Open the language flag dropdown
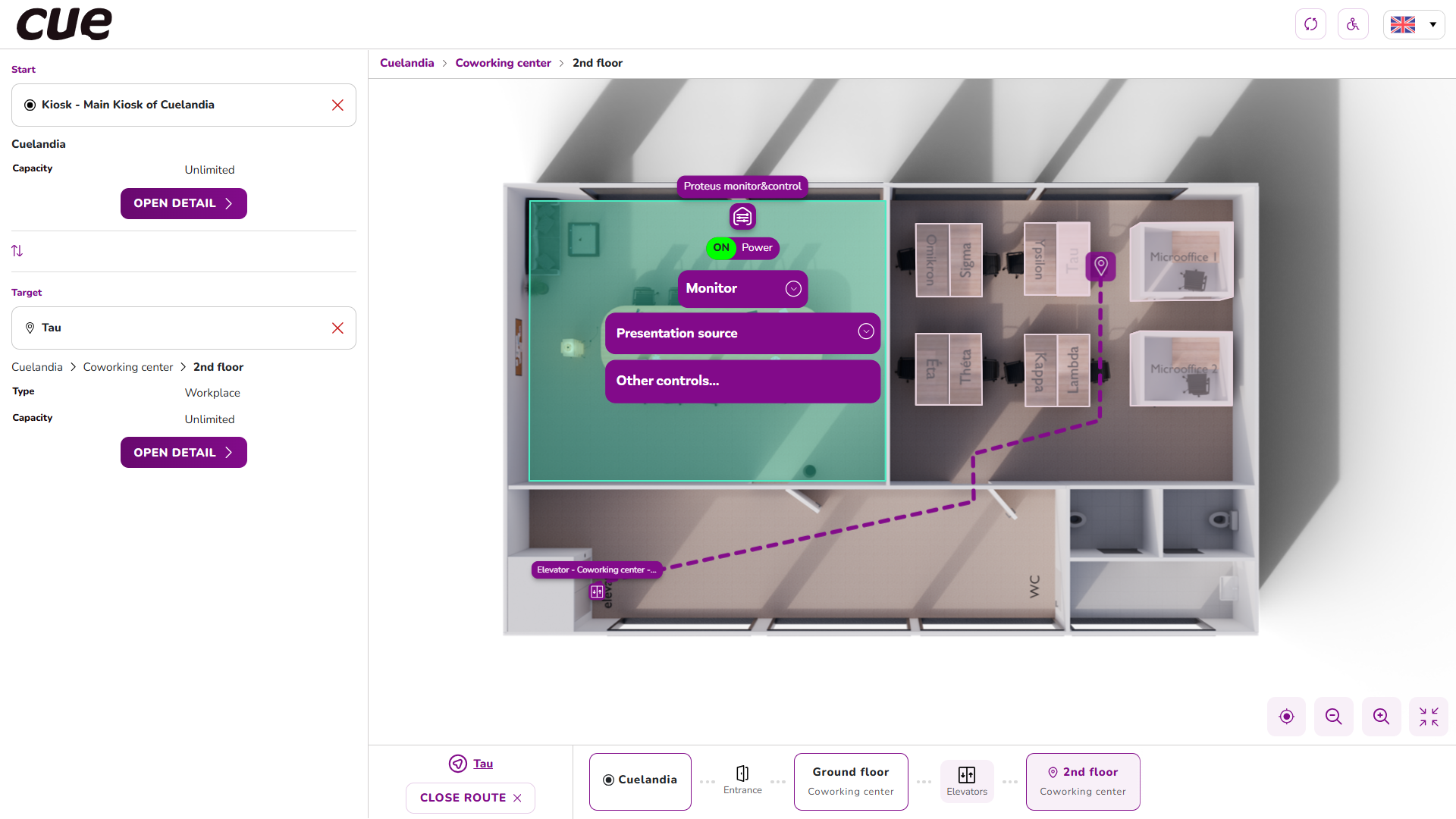The width and height of the screenshot is (1456, 819). pos(1414,24)
